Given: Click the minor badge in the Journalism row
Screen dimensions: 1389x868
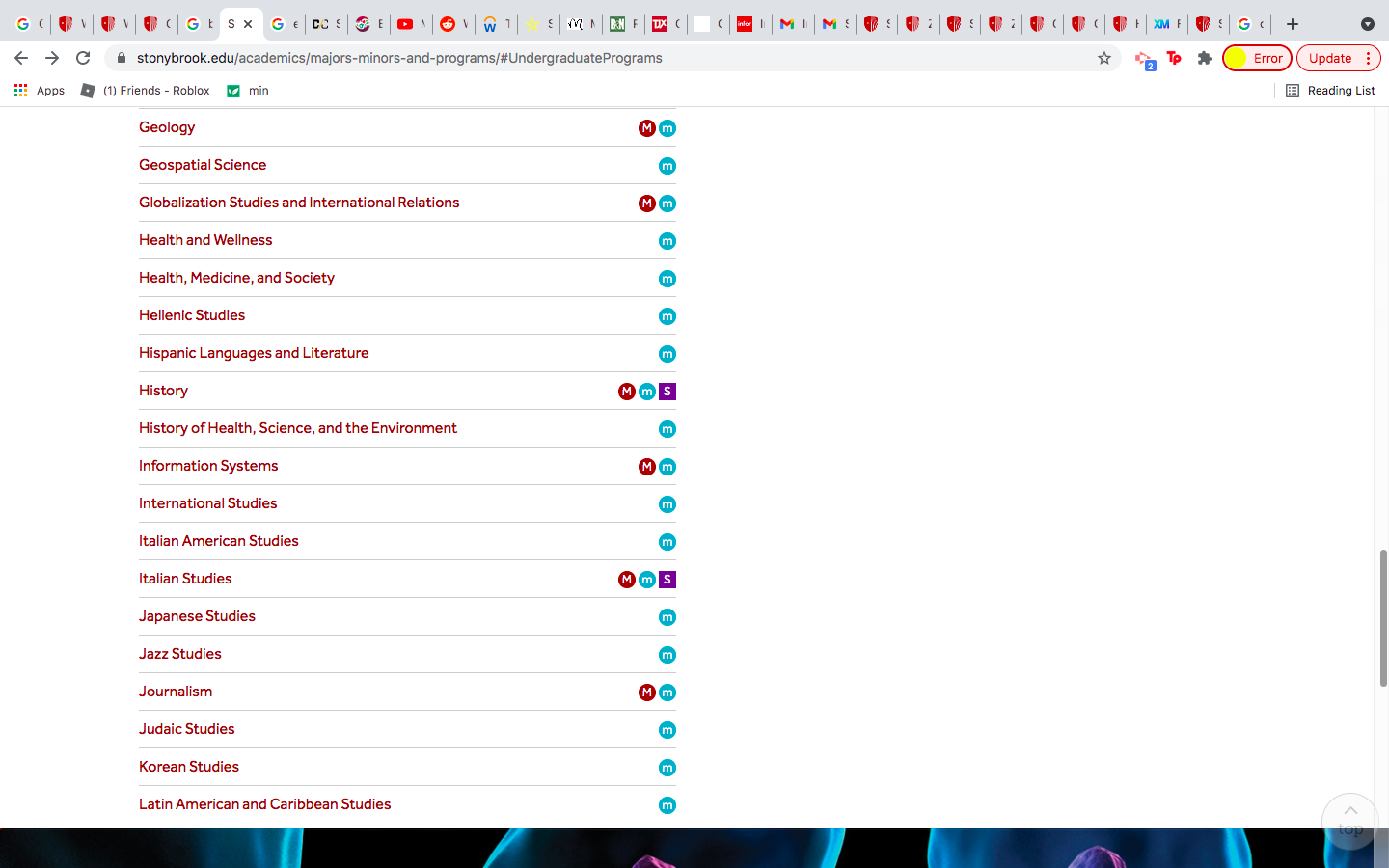Looking at the screenshot, I should click(x=667, y=692).
